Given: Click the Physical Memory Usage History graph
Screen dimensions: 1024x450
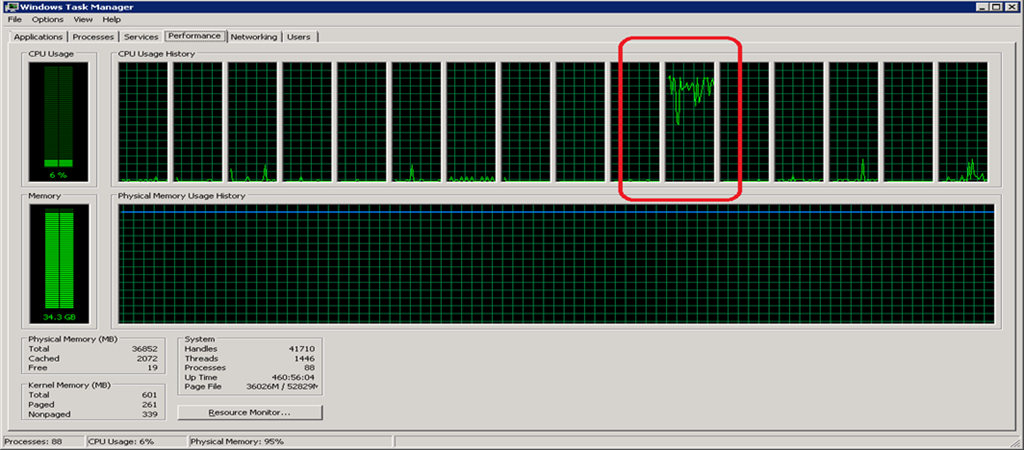Looking at the screenshot, I should (x=556, y=264).
